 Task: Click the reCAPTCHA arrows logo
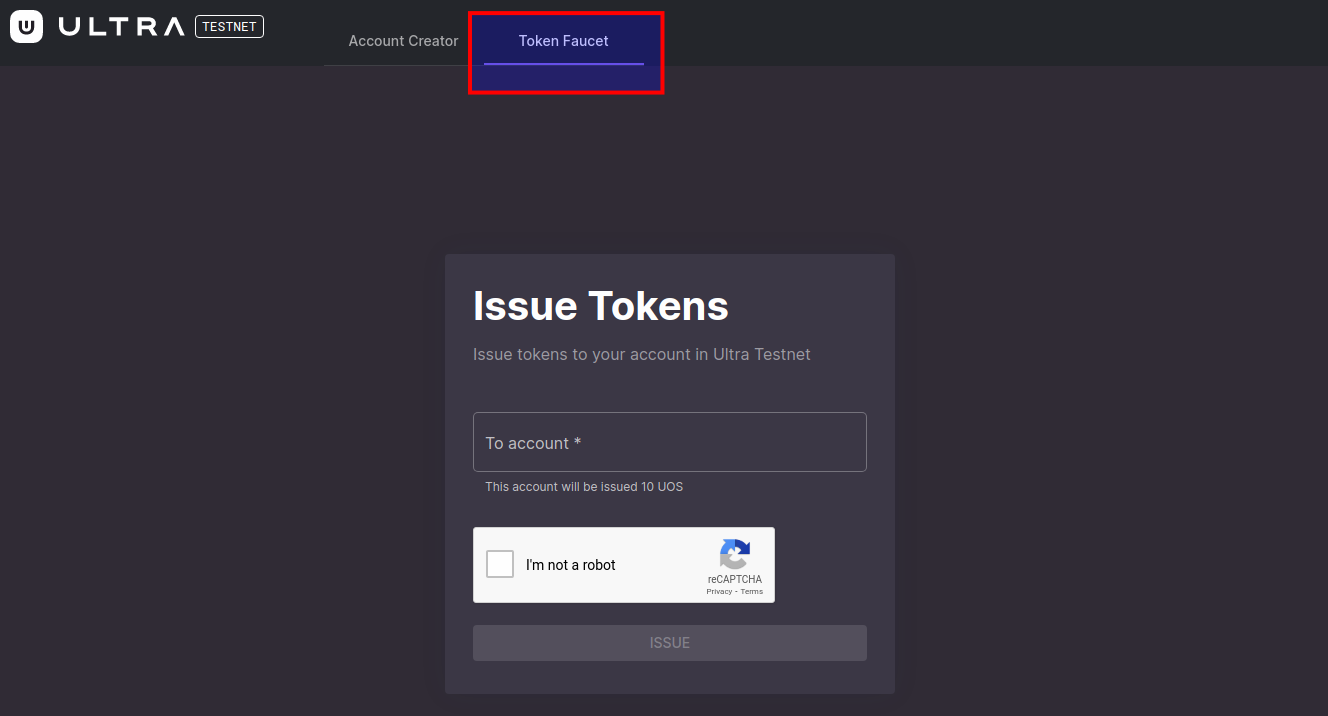pyautogui.click(x=735, y=554)
